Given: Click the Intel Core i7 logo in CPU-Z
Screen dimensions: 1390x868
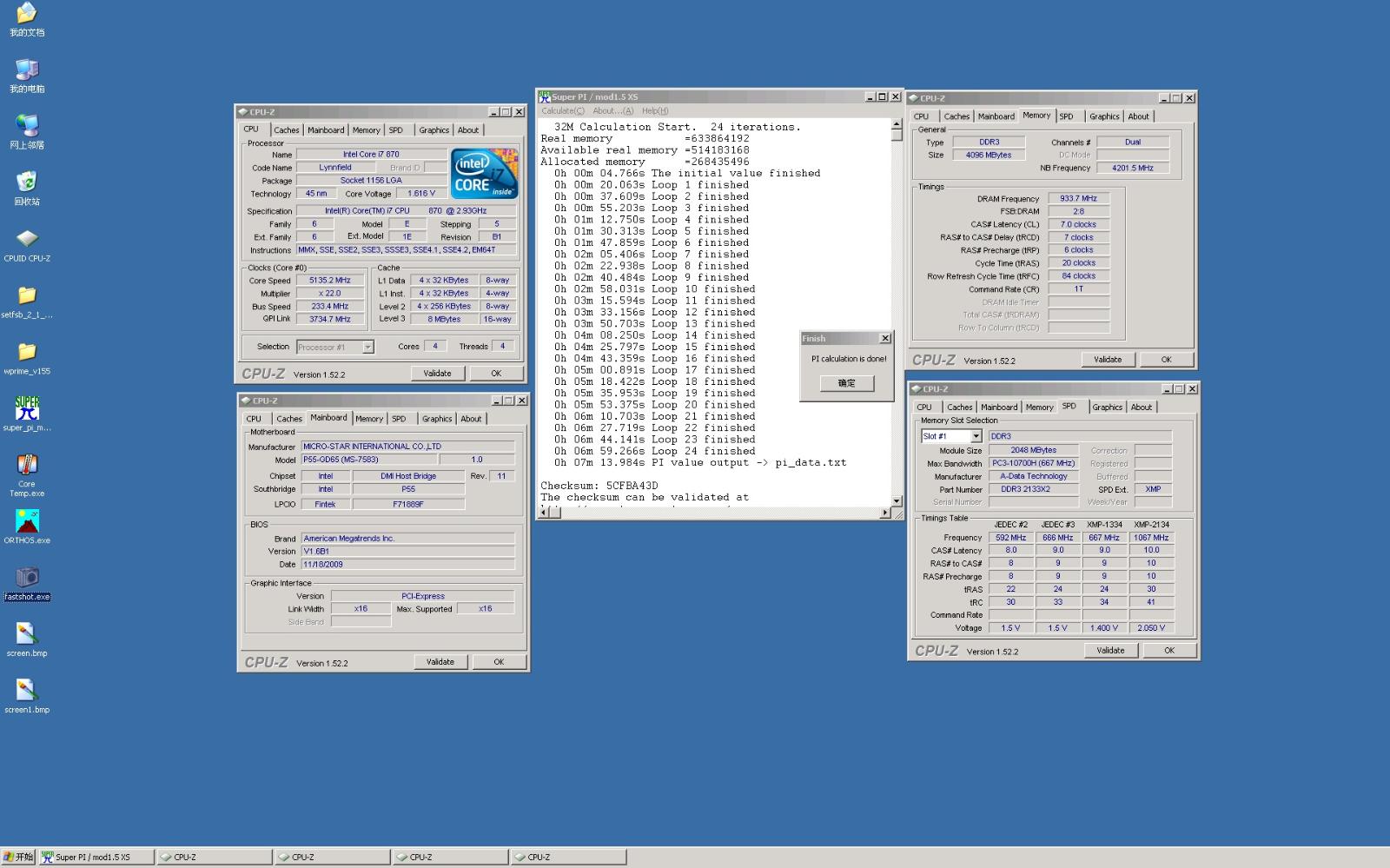Looking at the screenshot, I should tap(485, 174).
